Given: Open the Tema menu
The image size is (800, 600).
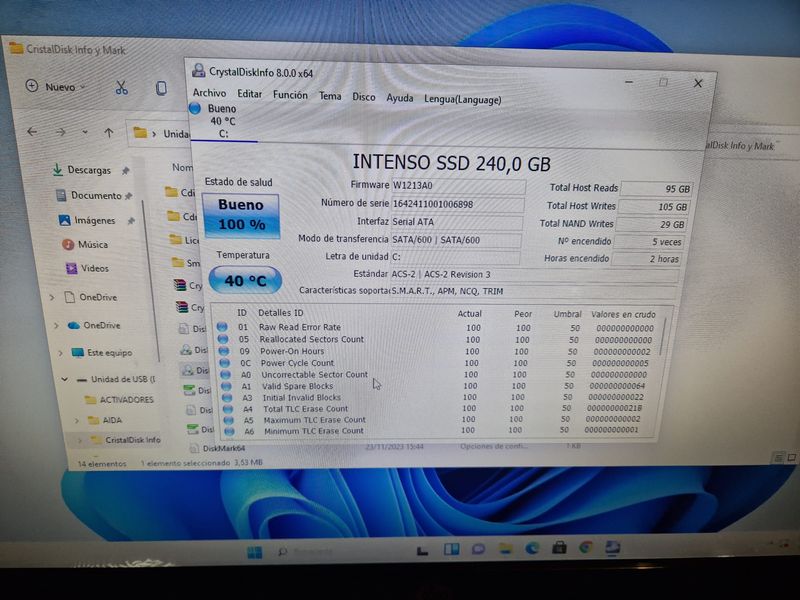Looking at the screenshot, I should (x=330, y=96).
